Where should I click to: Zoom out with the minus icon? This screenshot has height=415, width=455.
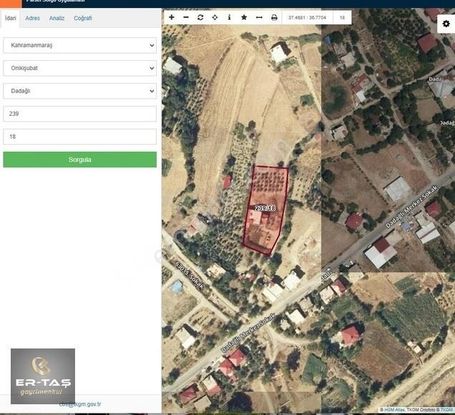pos(186,17)
